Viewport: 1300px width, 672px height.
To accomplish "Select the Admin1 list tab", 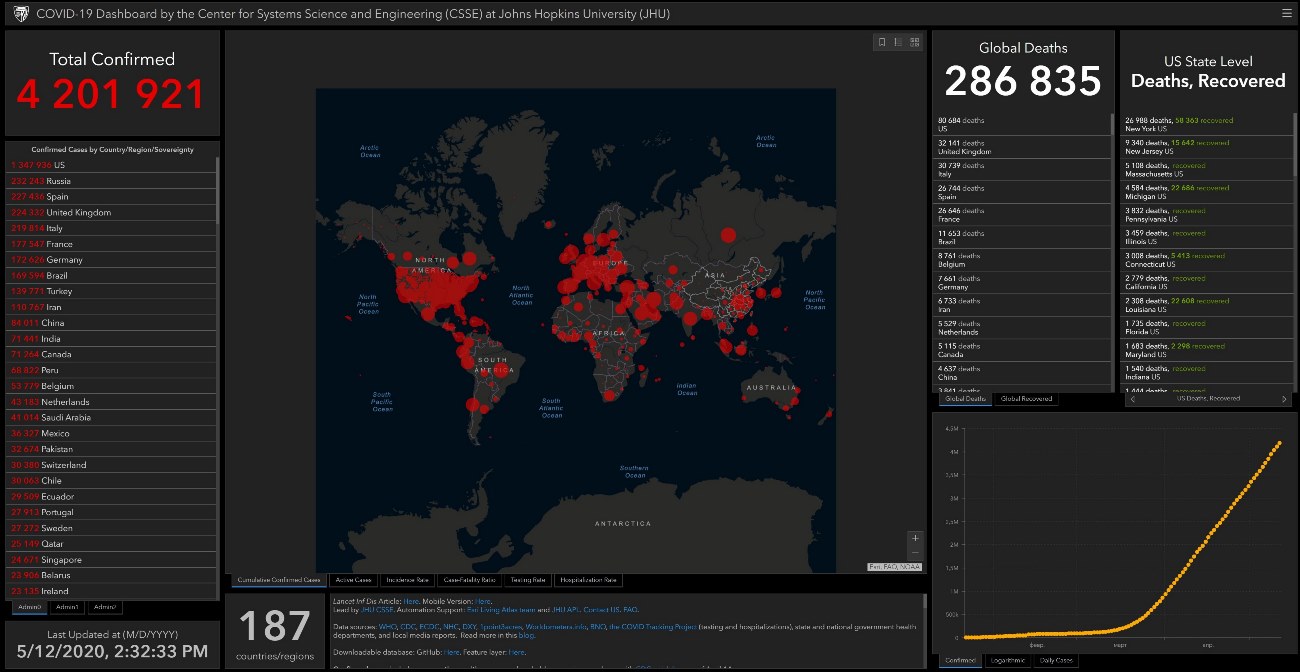I will [x=67, y=607].
